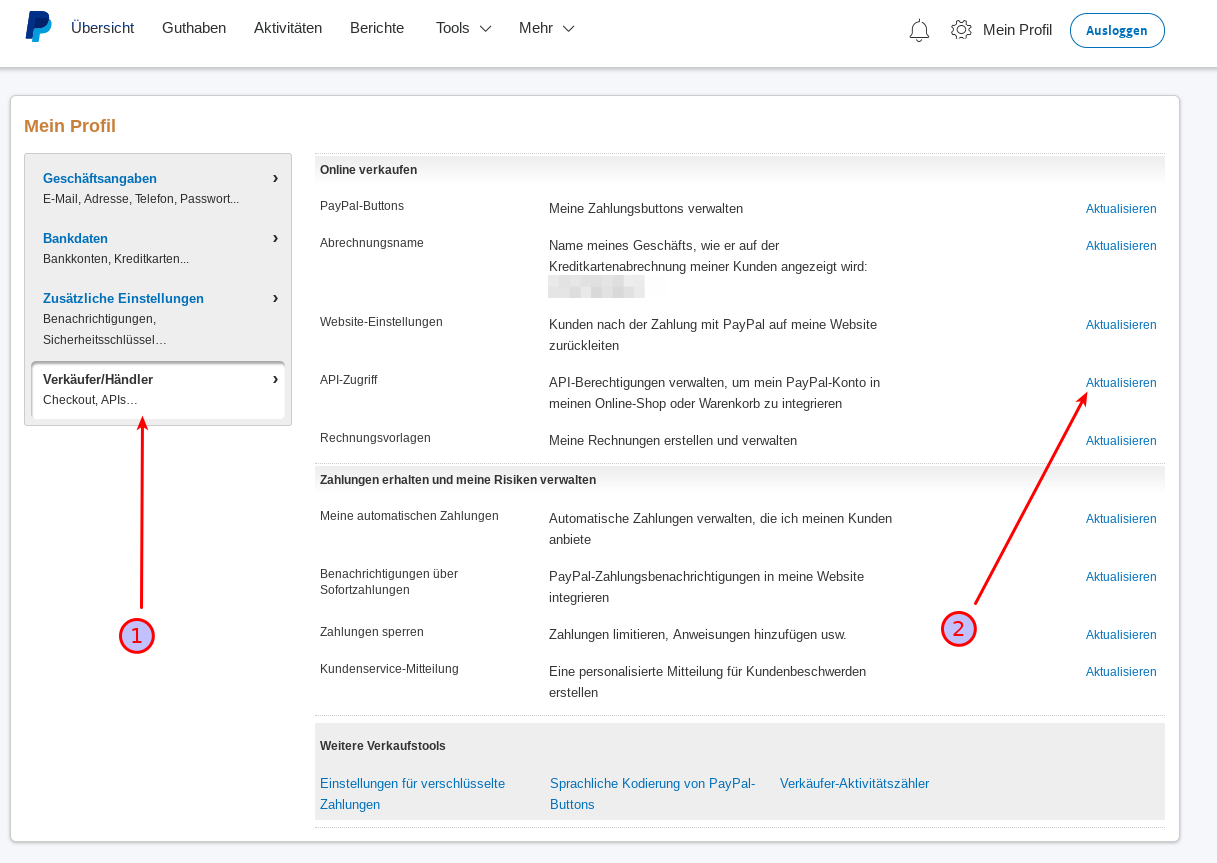The image size is (1217, 863).
Task: Open the Verkäufer-Aktivitätszähler link
Action: tap(854, 784)
